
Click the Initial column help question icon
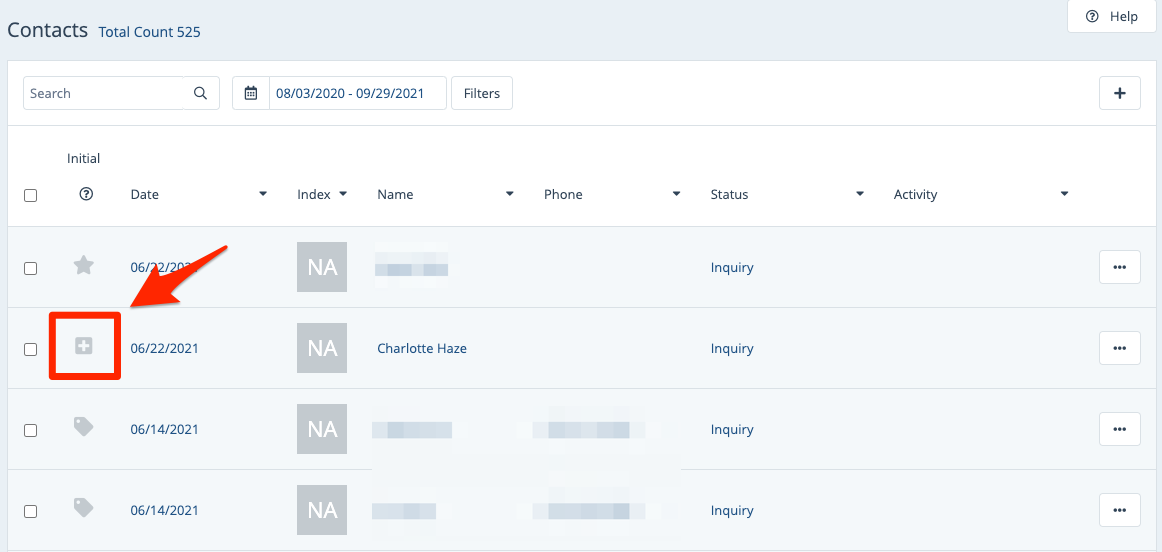click(86, 194)
